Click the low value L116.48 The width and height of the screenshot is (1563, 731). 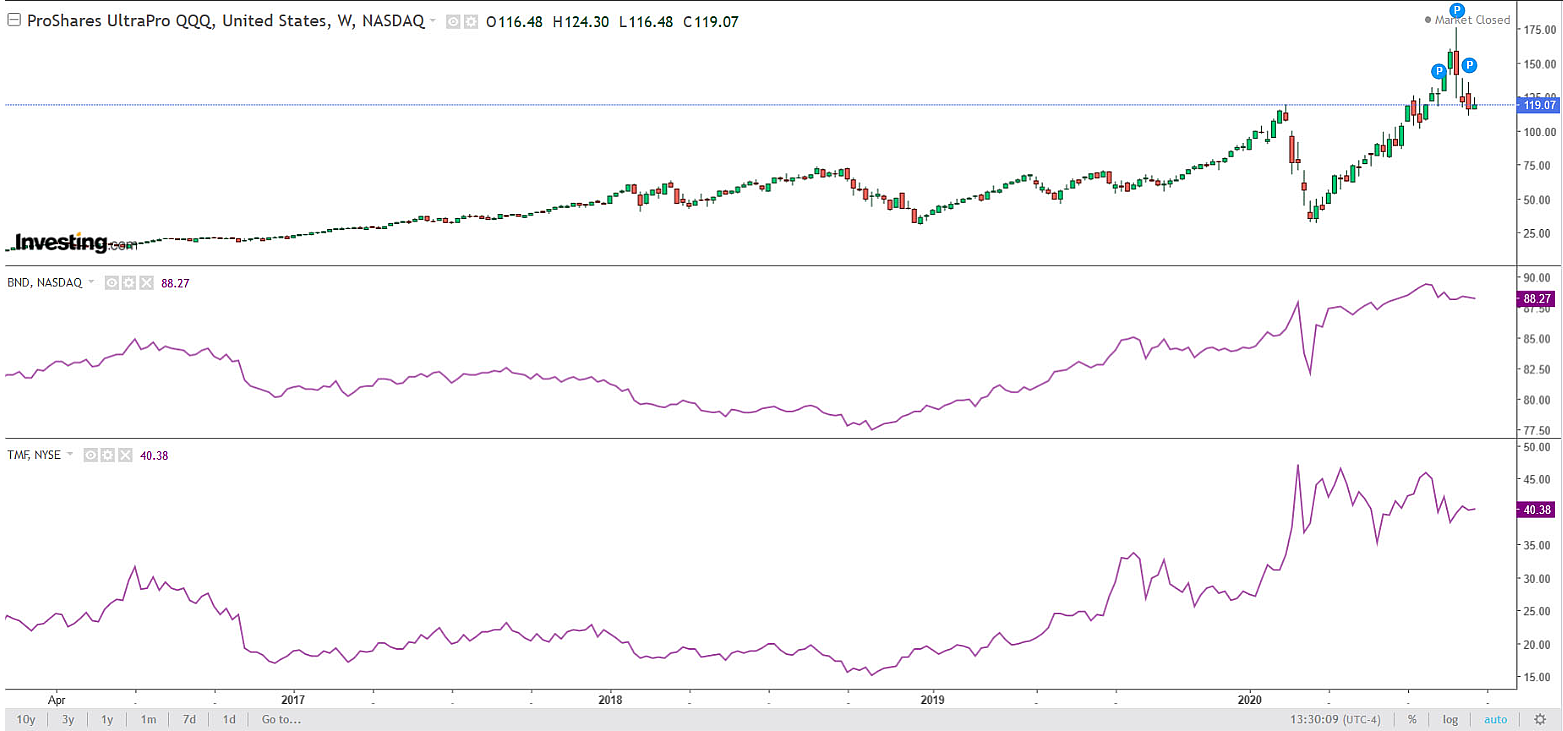(x=646, y=21)
